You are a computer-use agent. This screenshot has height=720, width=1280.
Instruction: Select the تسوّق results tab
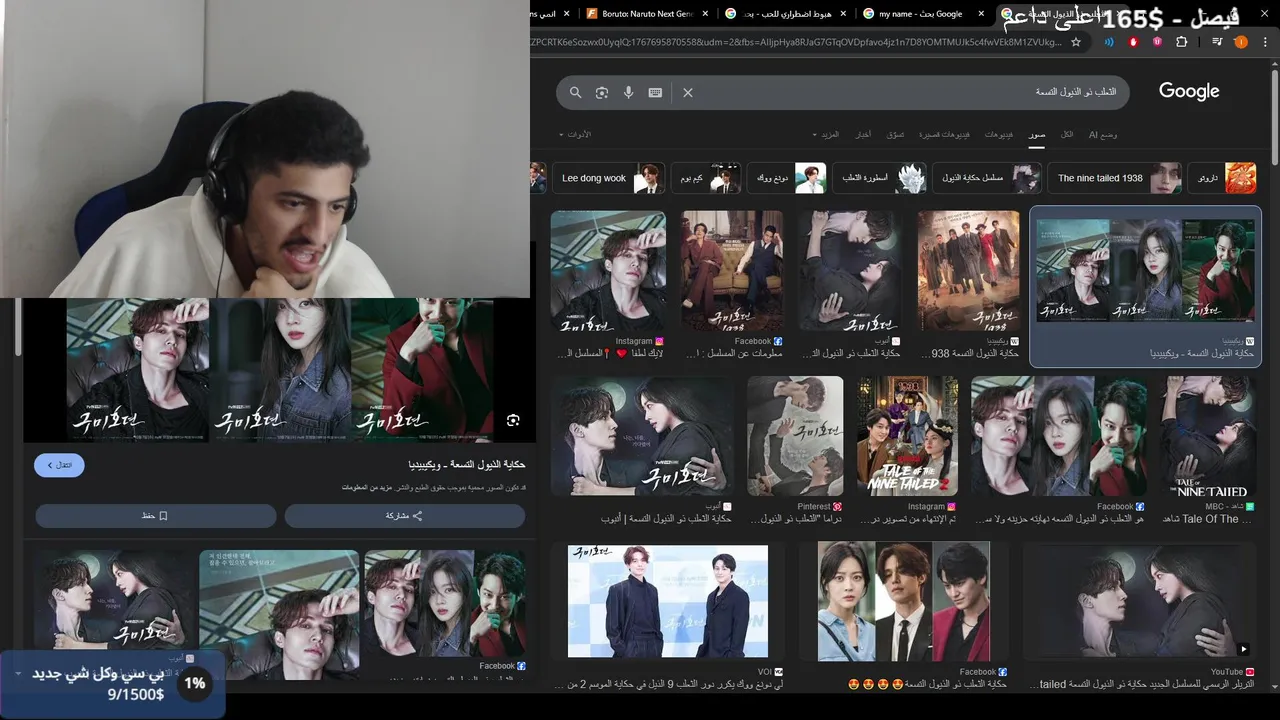[x=896, y=134]
